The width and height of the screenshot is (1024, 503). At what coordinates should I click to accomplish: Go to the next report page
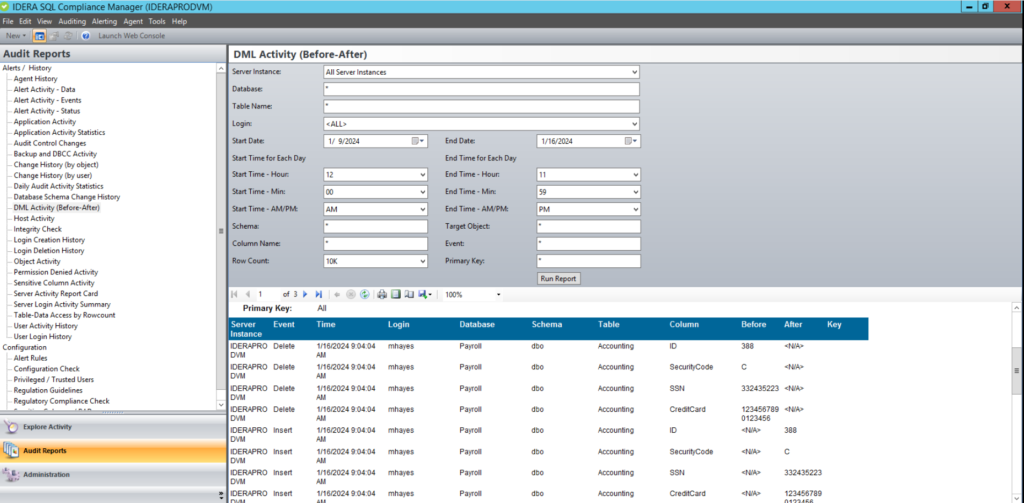[305, 295]
